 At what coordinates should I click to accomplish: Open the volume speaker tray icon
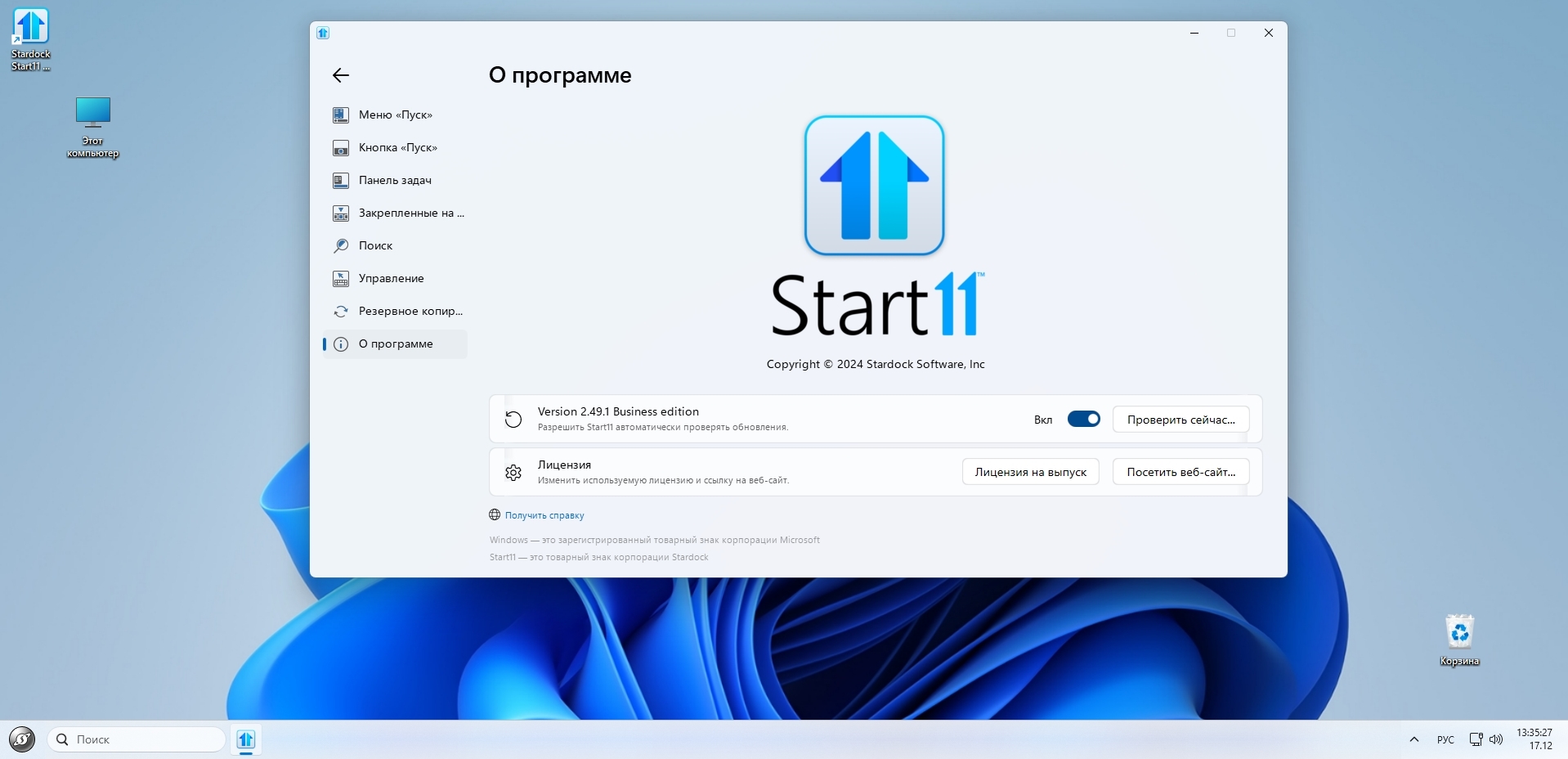tap(1496, 739)
